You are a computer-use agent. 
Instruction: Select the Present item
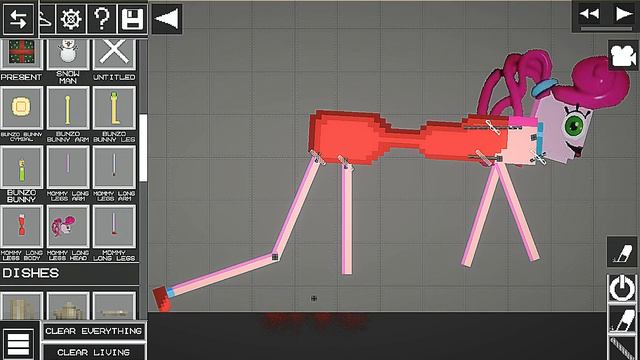21,54
